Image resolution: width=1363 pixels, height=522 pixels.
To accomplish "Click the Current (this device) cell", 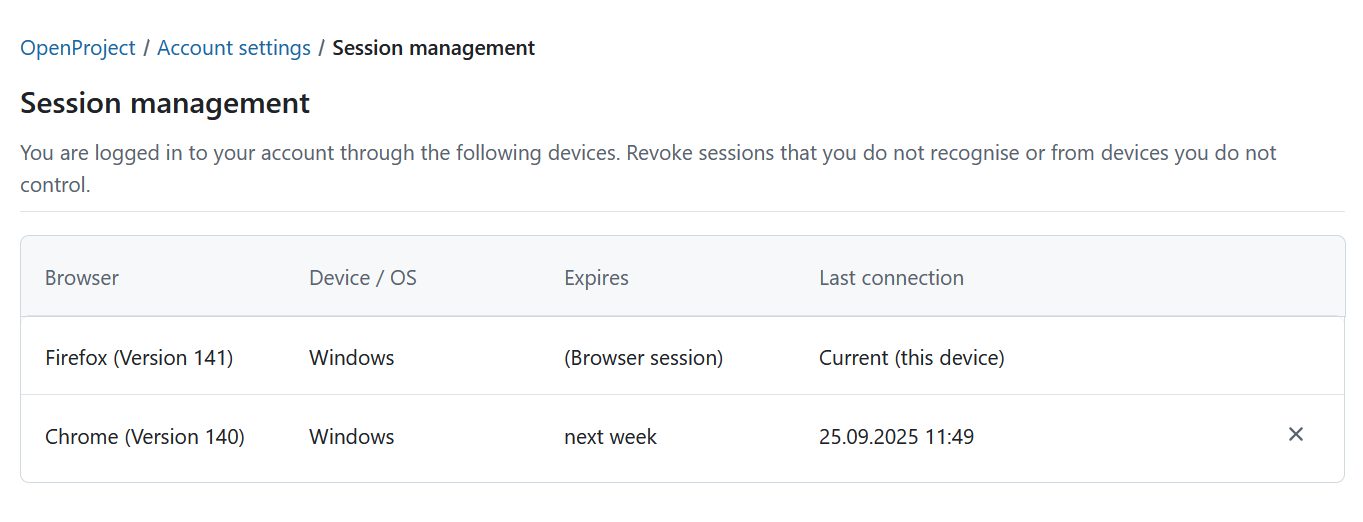I will pos(911,358).
